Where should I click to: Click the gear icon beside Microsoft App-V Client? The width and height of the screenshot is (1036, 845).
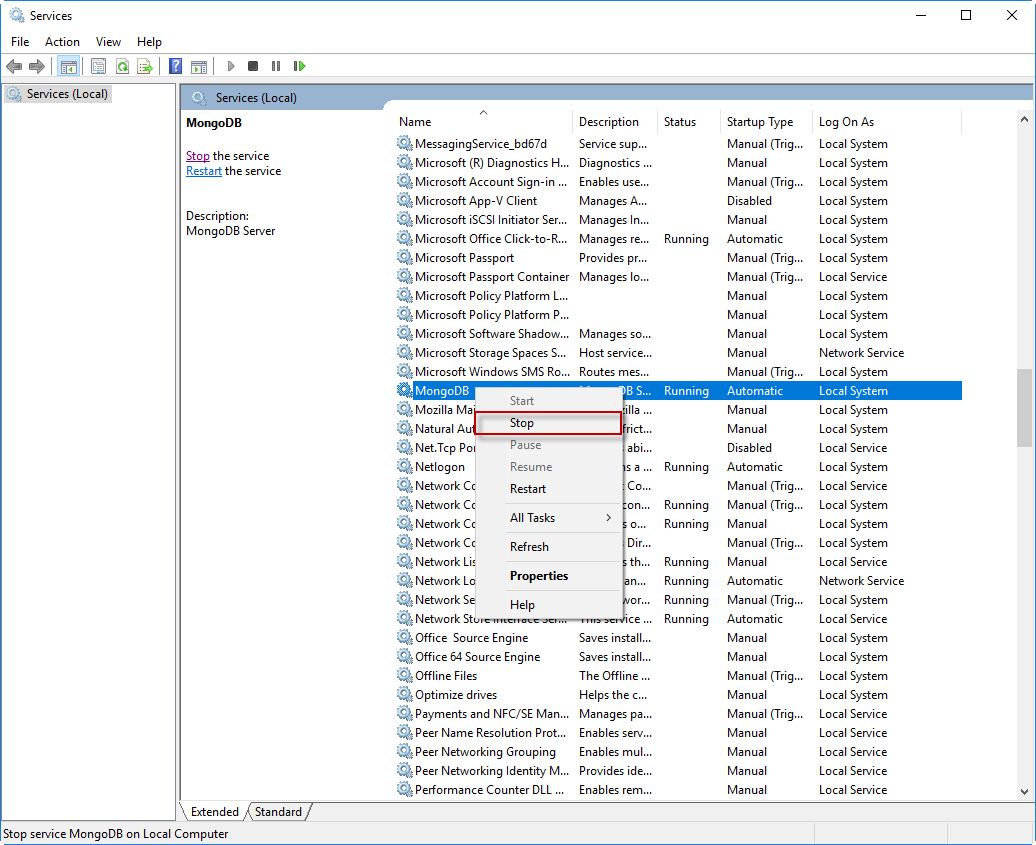click(404, 200)
